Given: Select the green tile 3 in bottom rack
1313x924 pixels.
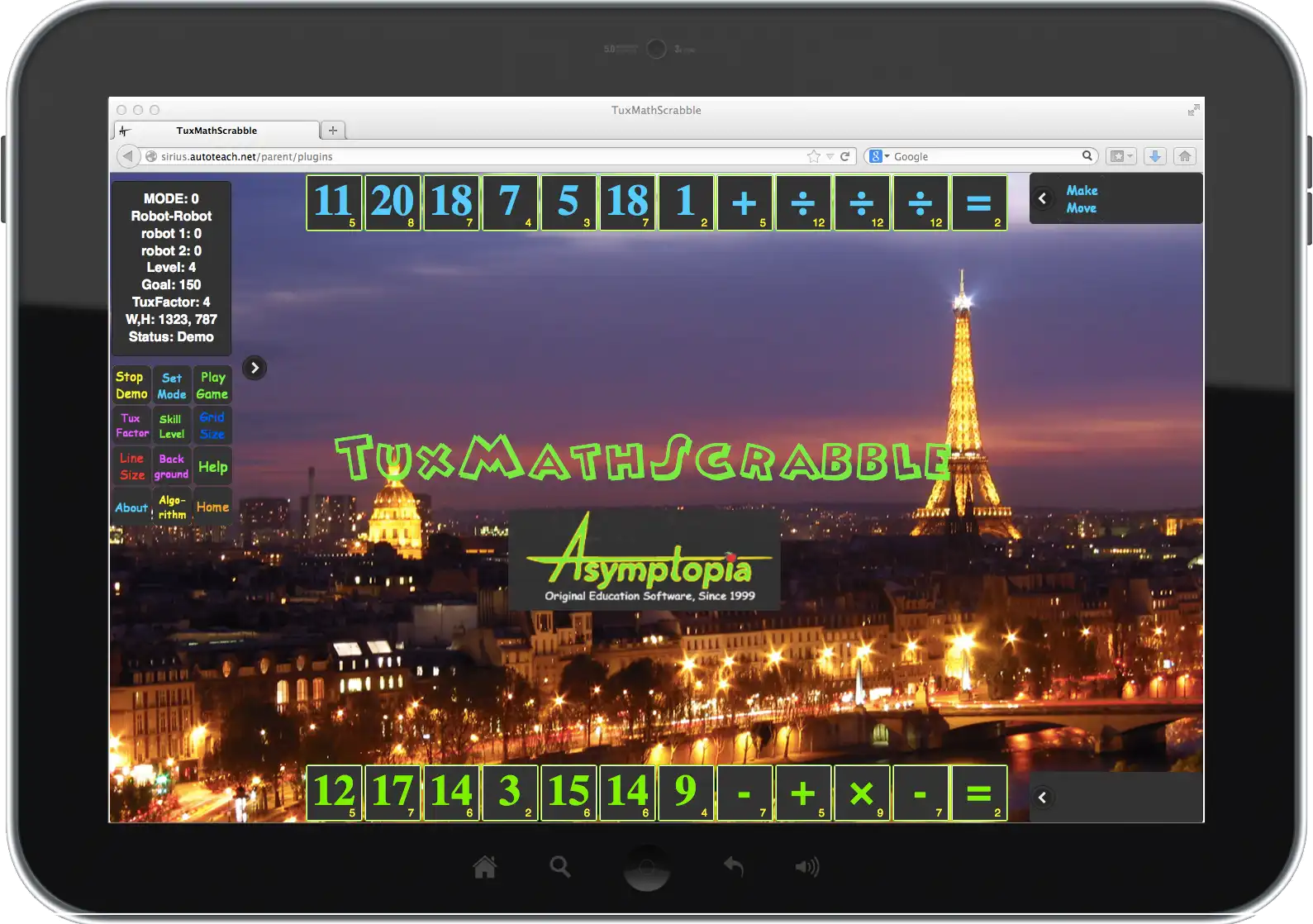Looking at the screenshot, I should [510, 793].
